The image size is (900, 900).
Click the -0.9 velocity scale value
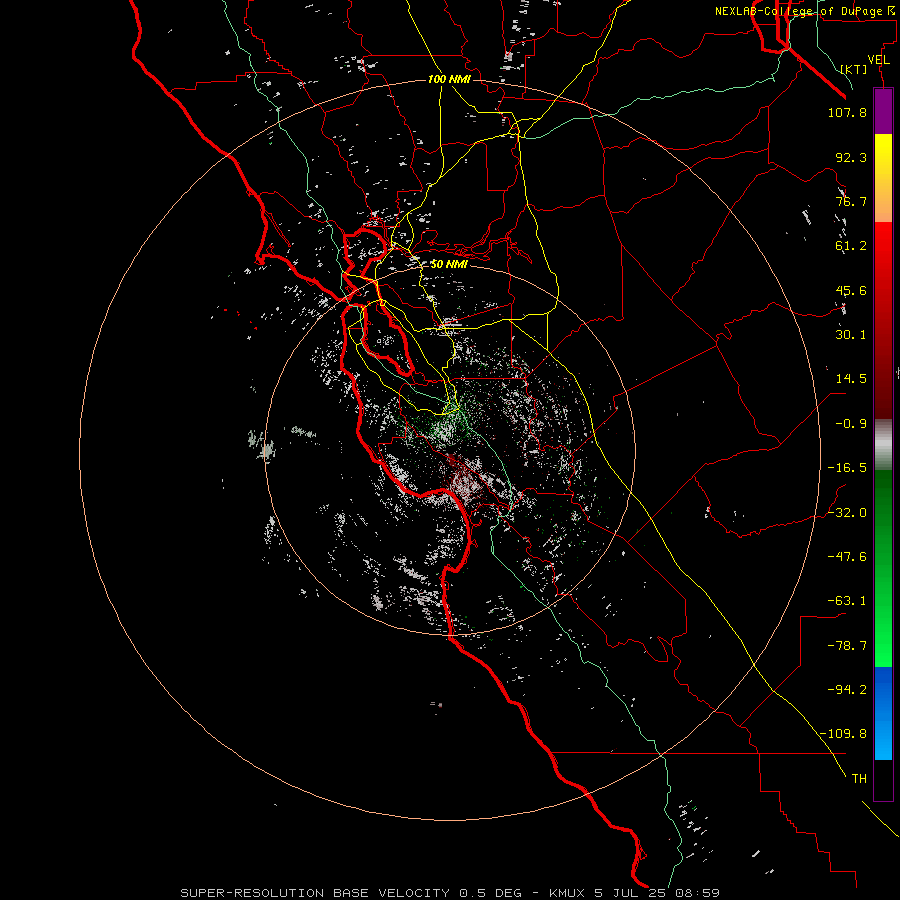click(x=851, y=424)
